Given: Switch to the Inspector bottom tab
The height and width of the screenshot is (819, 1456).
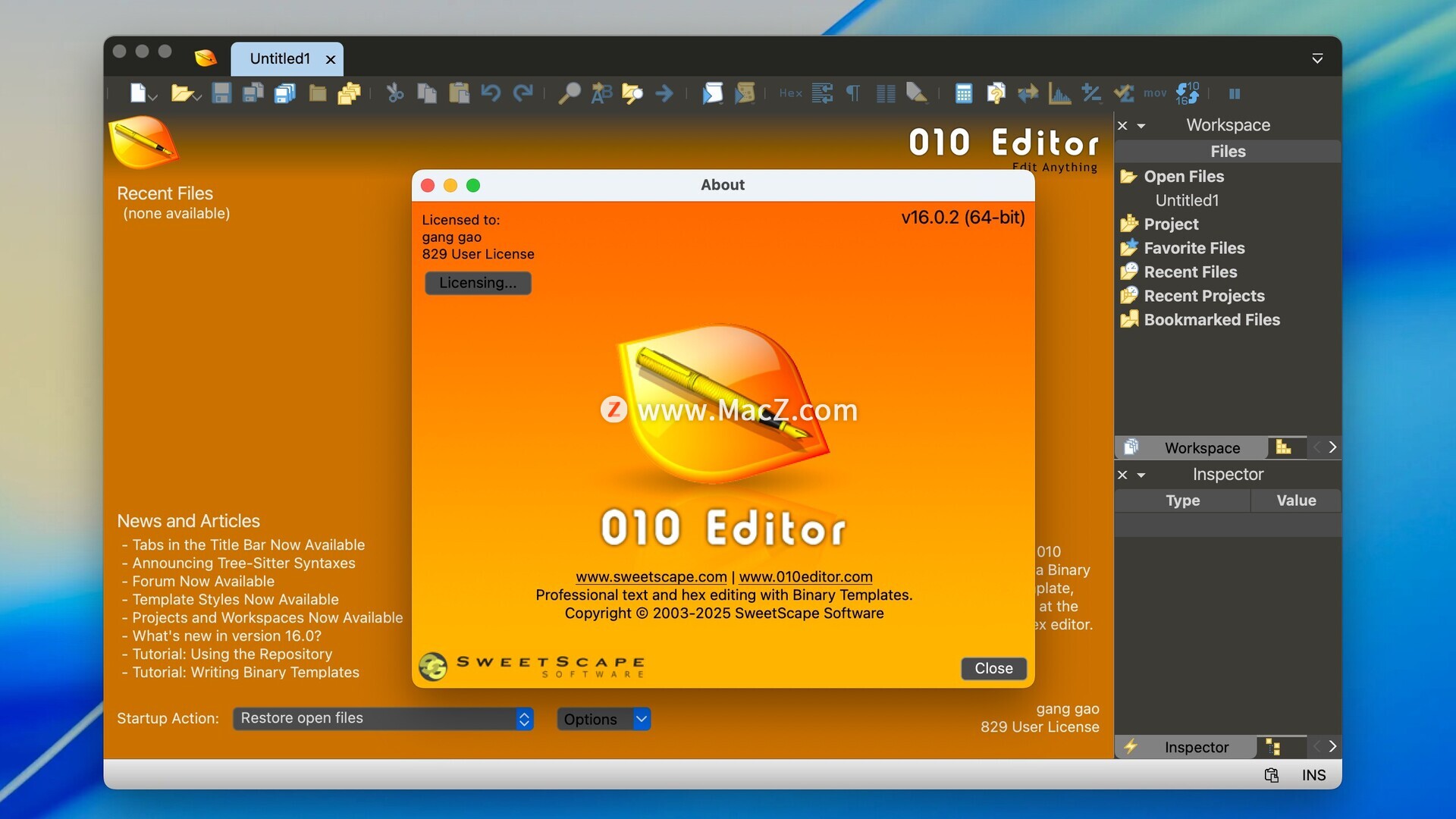Looking at the screenshot, I should click(1196, 747).
